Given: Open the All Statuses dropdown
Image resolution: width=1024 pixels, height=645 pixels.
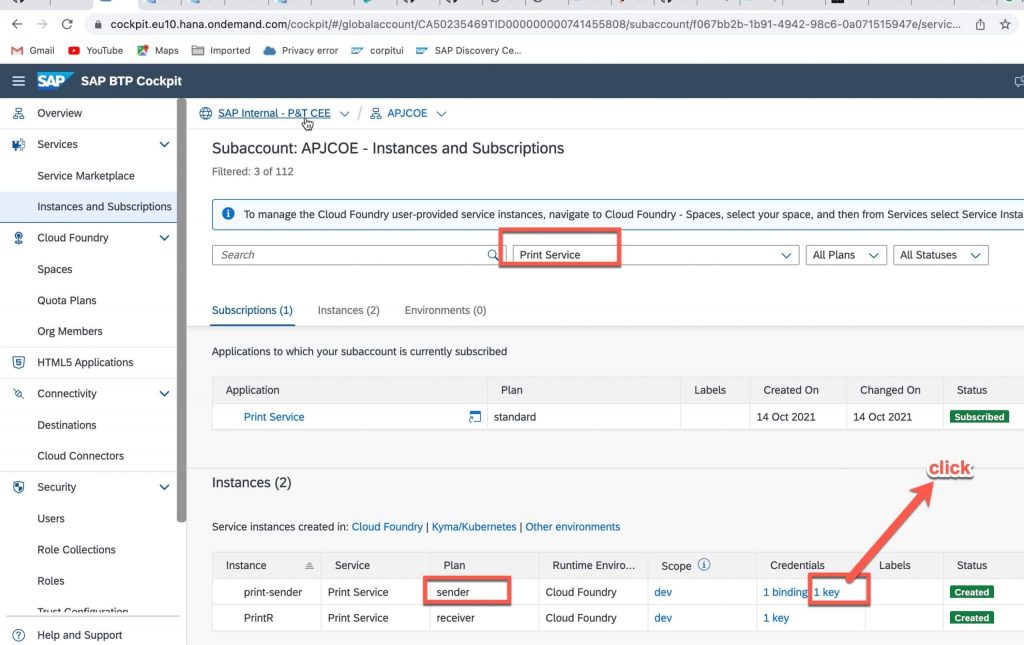Looking at the screenshot, I should 940,255.
